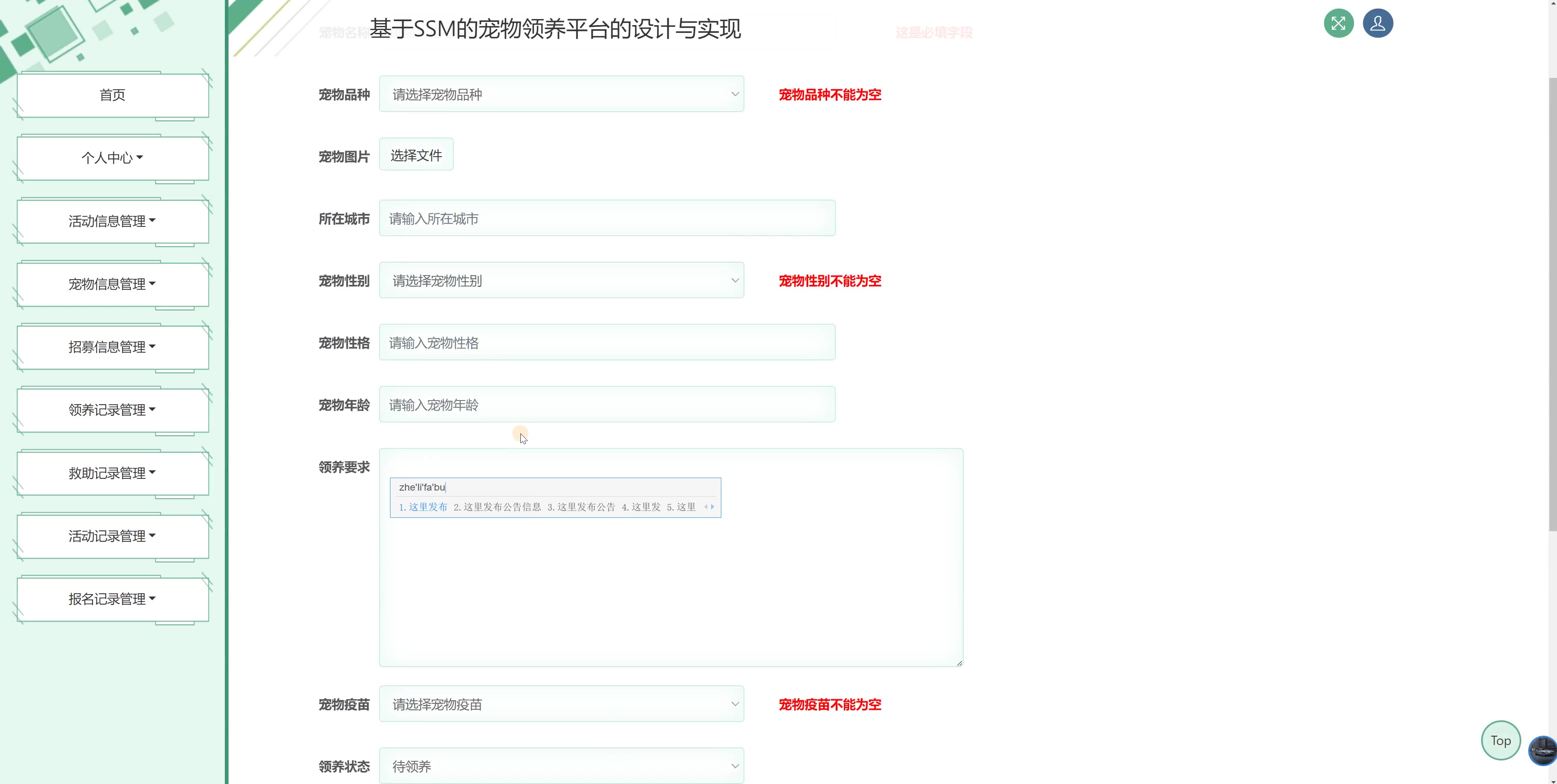The width and height of the screenshot is (1557, 784).
Task: Expand the 个人中心 sidebar menu
Action: pyautogui.click(x=112, y=158)
